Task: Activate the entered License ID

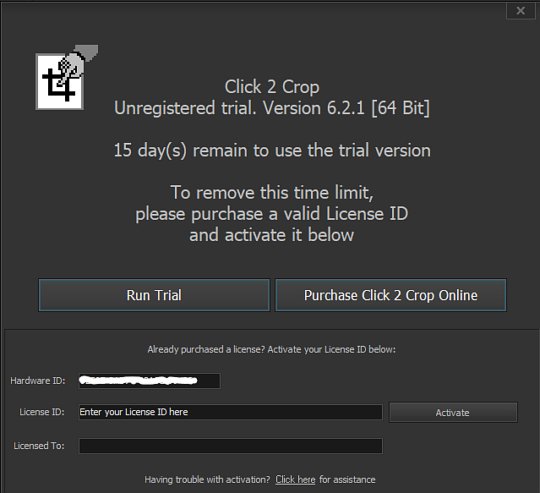Action: [x=453, y=412]
